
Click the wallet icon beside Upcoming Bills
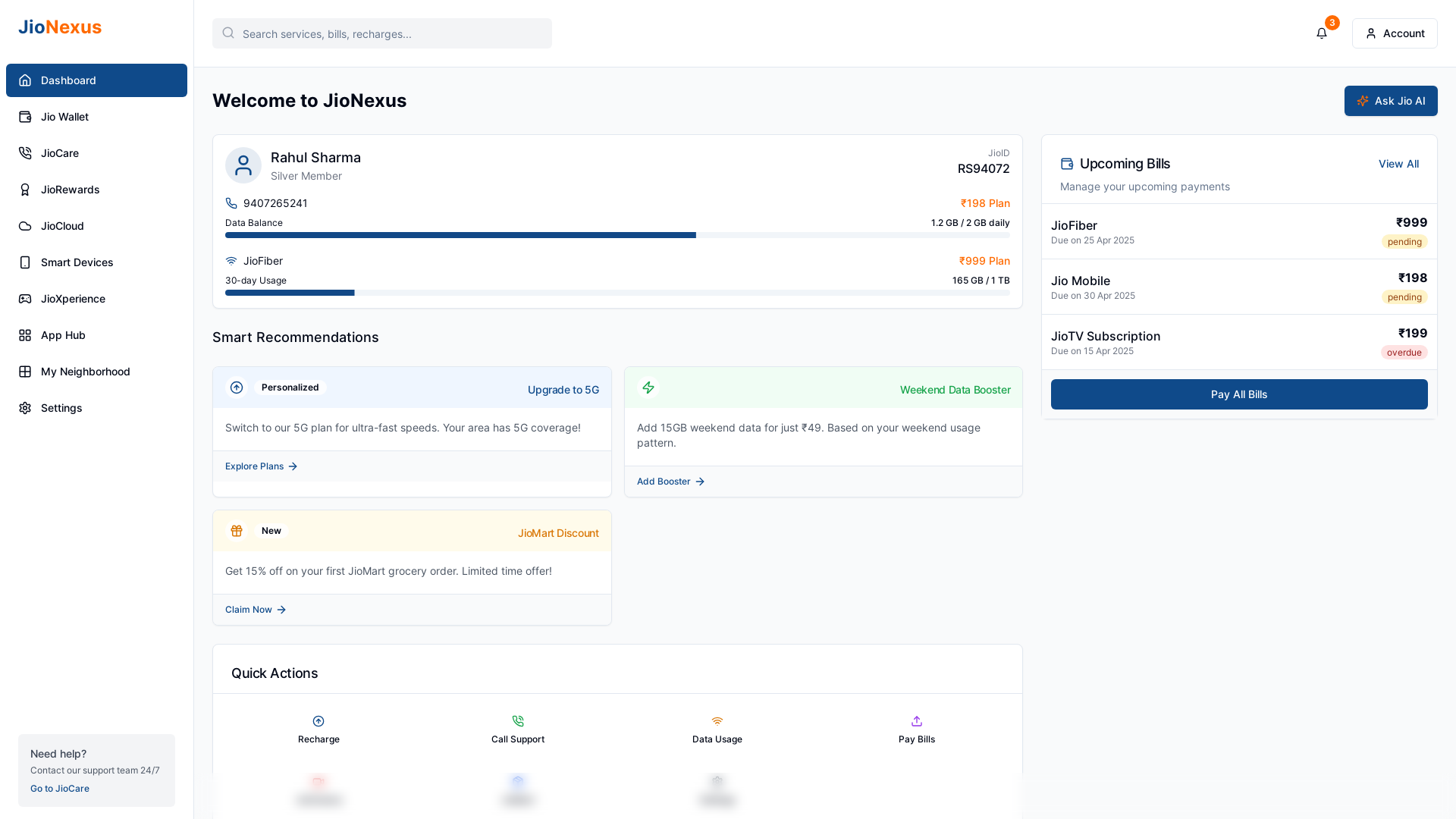tap(1067, 164)
